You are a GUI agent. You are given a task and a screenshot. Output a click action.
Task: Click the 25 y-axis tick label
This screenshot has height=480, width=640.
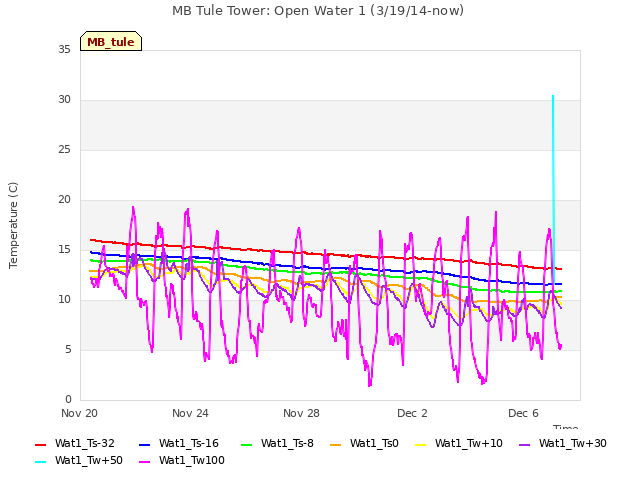pyautogui.click(x=64, y=150)
